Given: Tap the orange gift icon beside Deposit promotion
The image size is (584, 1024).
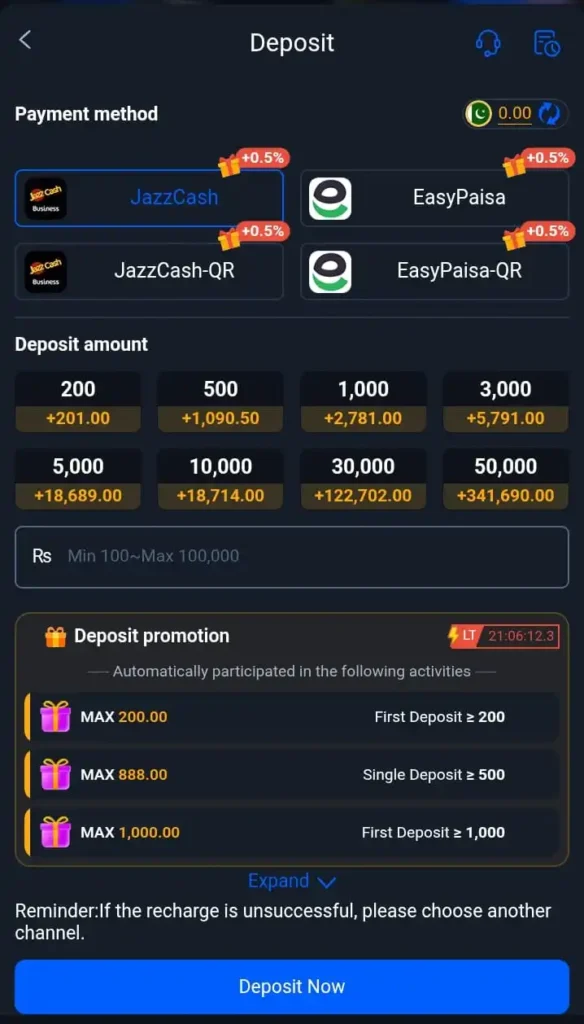Looking at the screenshot, I should pos(56,636).
